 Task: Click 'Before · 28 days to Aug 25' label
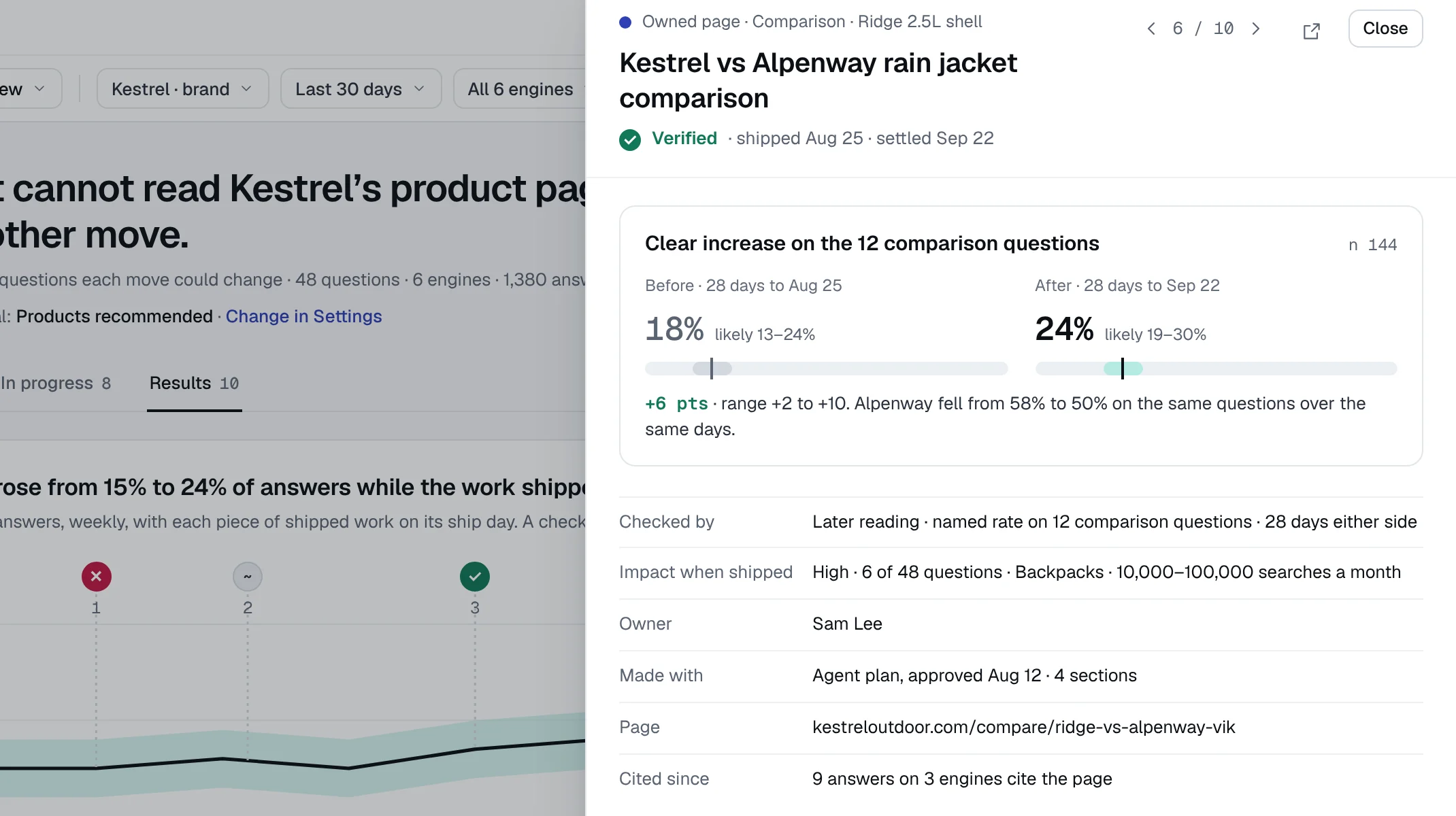(743, 286)
